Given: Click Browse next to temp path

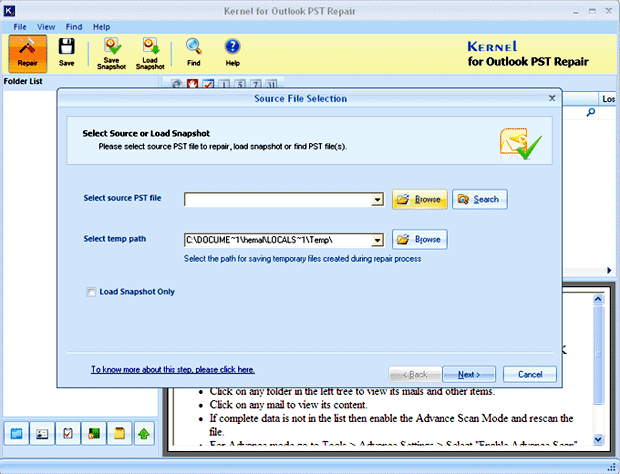Looking at the screenshot, I should [420, 240].
